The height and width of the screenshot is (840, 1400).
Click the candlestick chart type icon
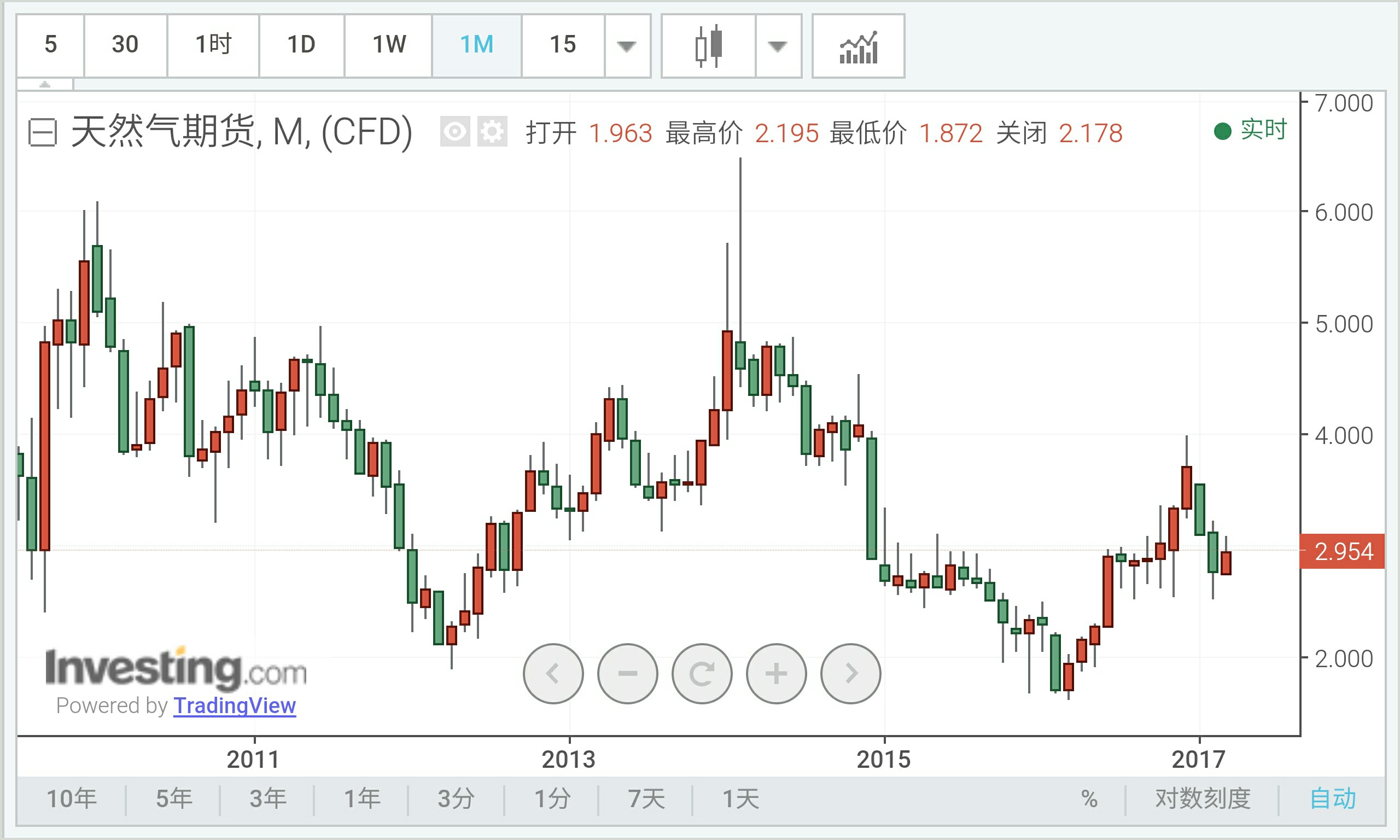pos(709,45)
